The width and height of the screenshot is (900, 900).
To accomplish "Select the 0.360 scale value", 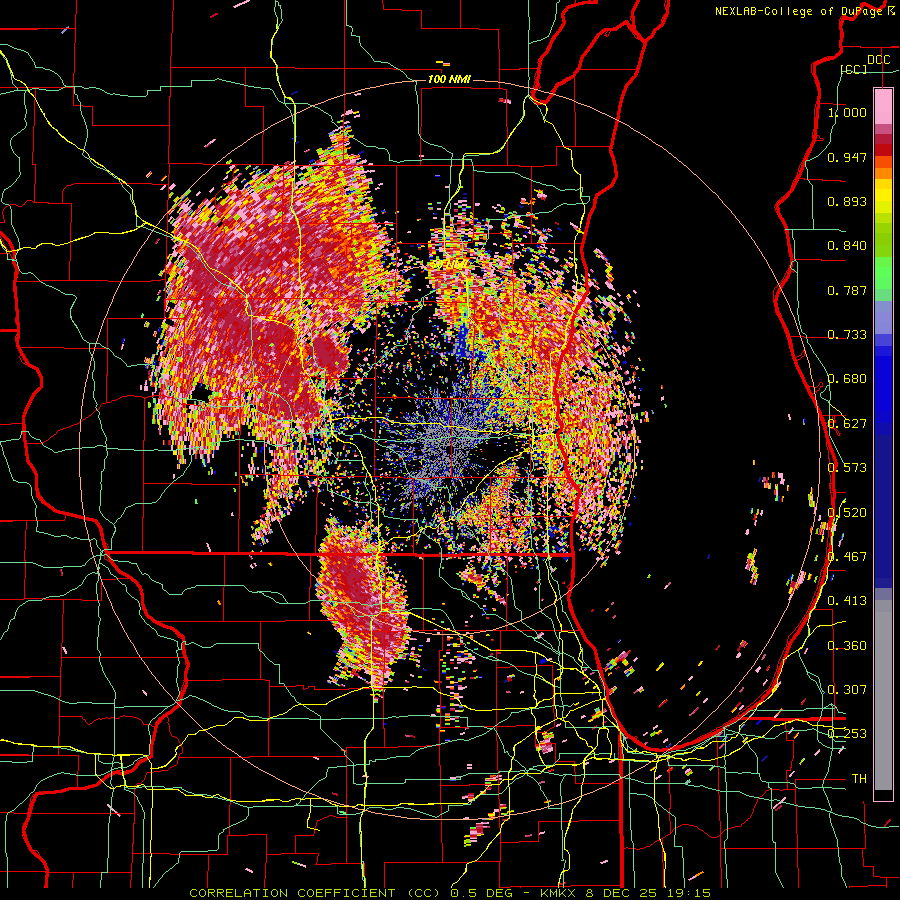I will pyautogui.click(x=847, y=646).
